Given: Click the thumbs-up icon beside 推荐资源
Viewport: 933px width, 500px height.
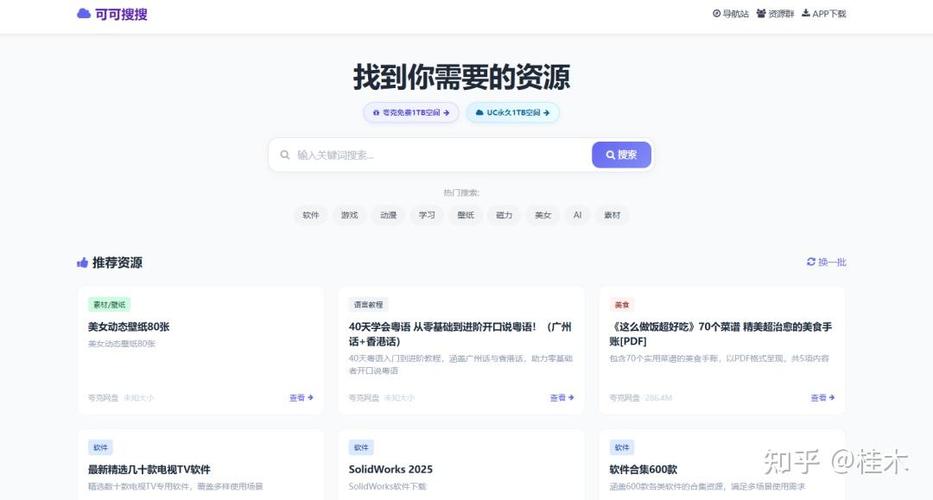Looking at the screenshot, I should tap(82, 262).
